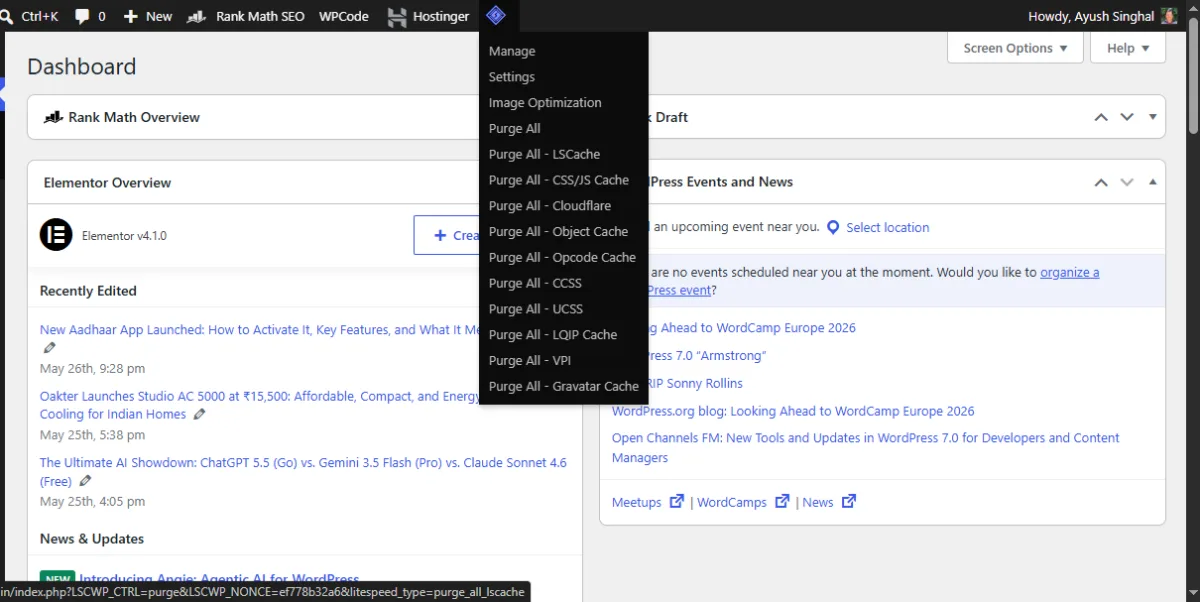Open the Oakter Launches Studio AC post
The width and height of the screenshot is (1200, 602).
point(260,405)
